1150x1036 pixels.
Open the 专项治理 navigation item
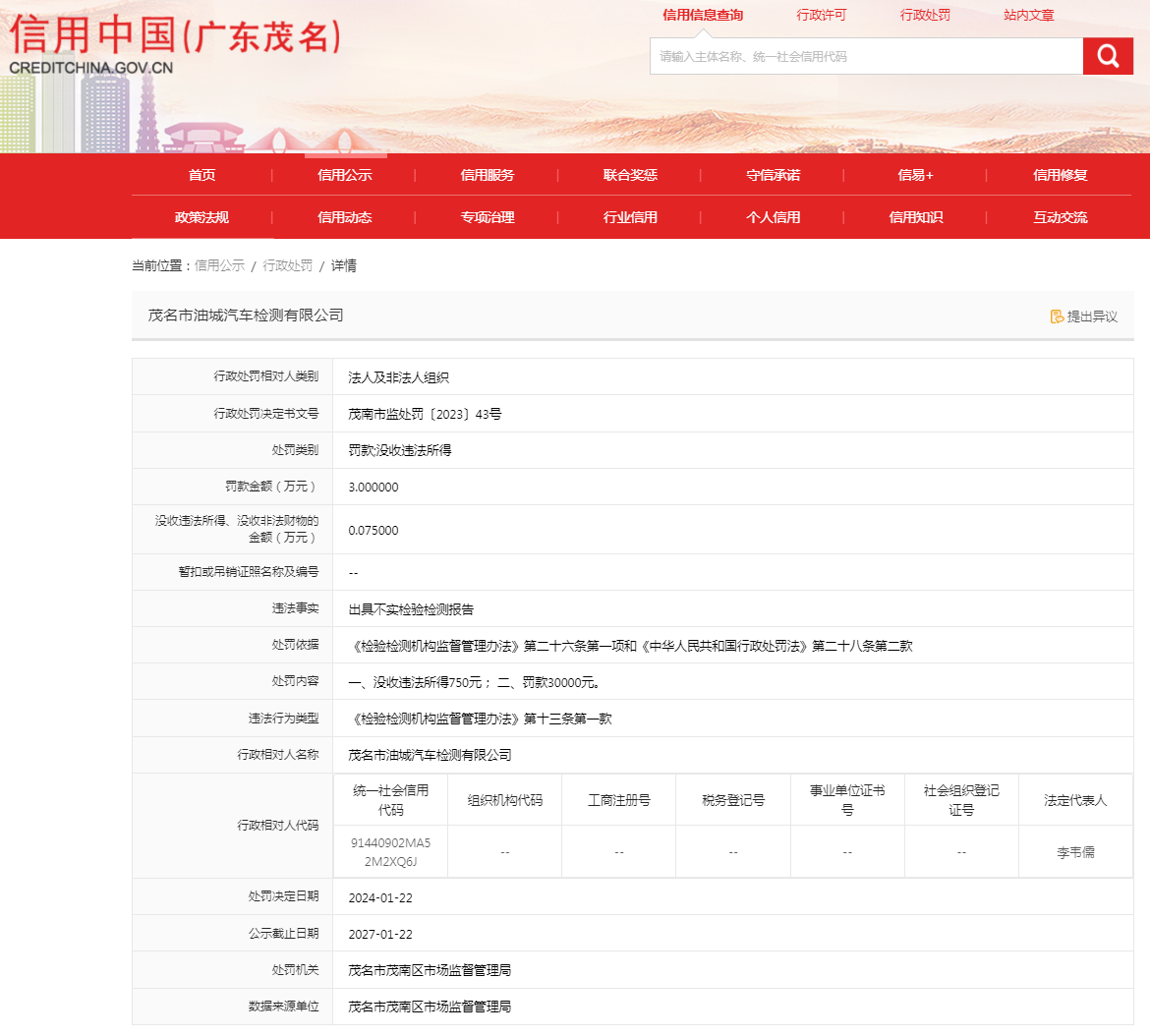tap(487, 217)
